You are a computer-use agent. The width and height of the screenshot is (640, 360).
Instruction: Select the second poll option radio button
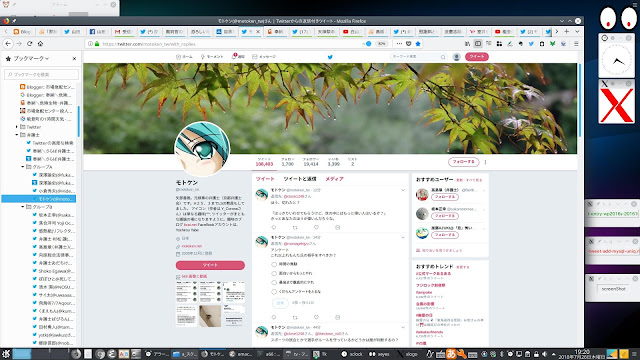274,273
